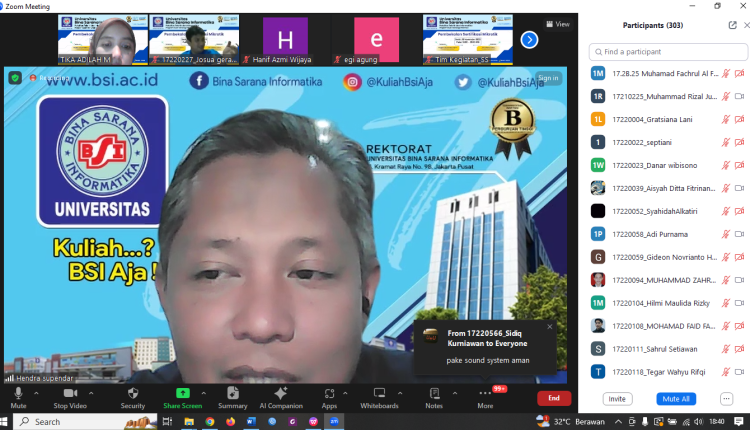Click the Tegar Wahyu Rifqi 'T' avatar

(x=598, y=372)
